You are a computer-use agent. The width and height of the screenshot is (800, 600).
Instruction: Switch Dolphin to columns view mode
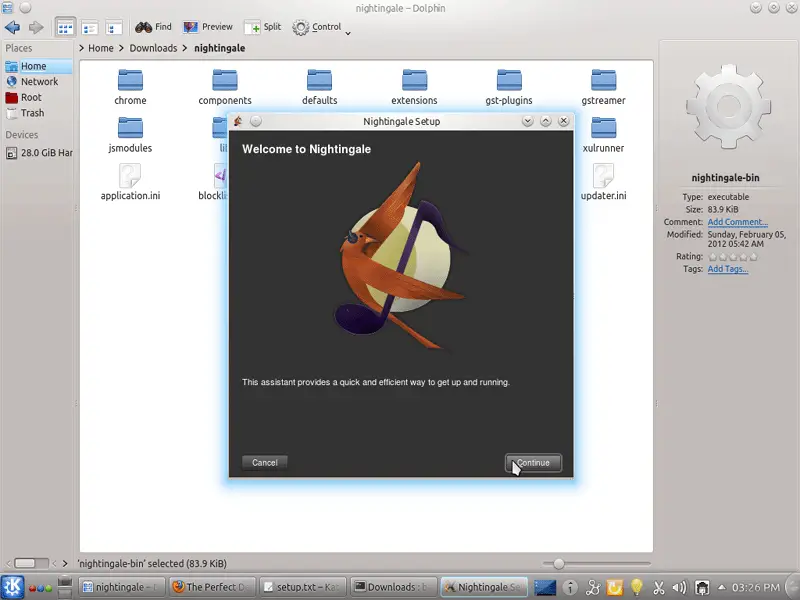click(x=113, y=28)
